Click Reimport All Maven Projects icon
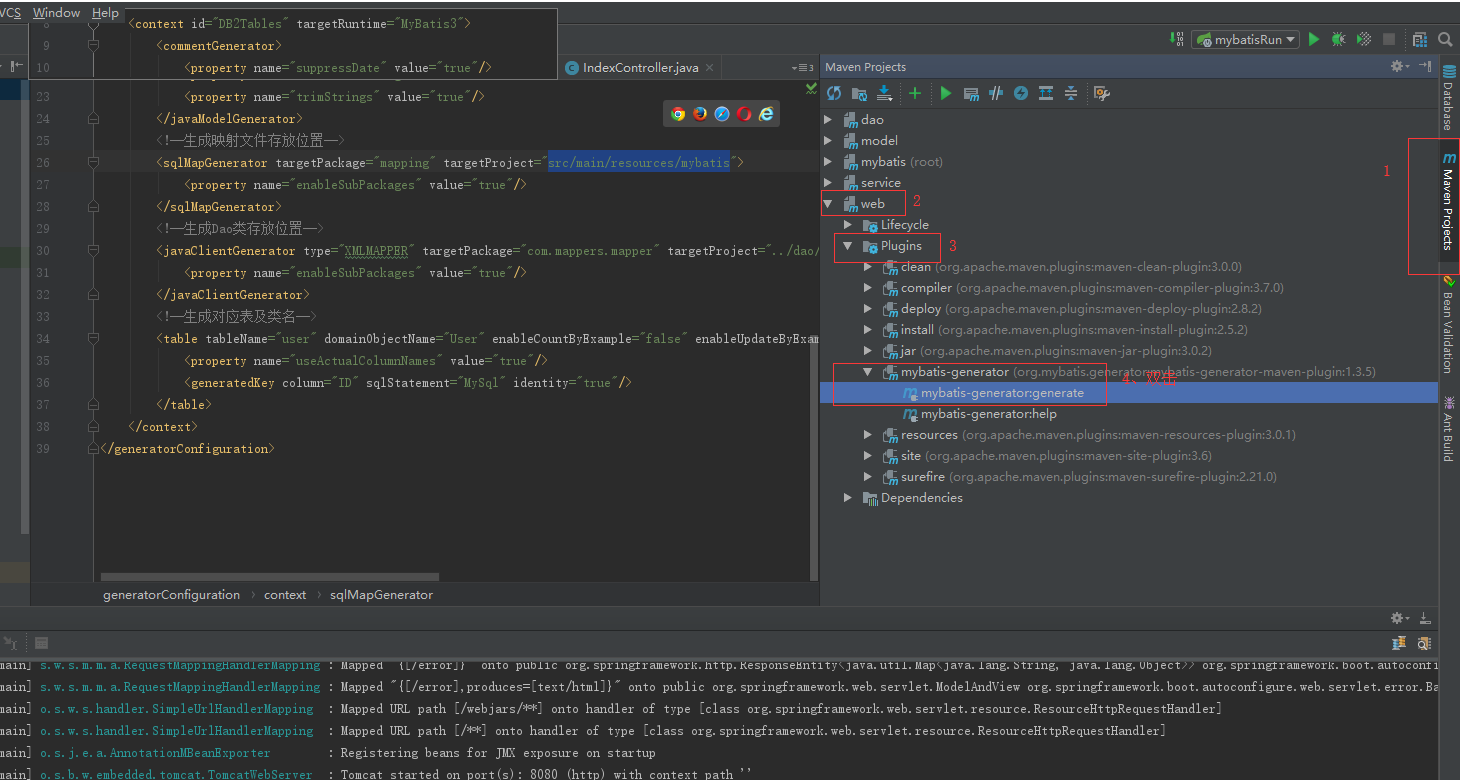 (x=834, y=93)
